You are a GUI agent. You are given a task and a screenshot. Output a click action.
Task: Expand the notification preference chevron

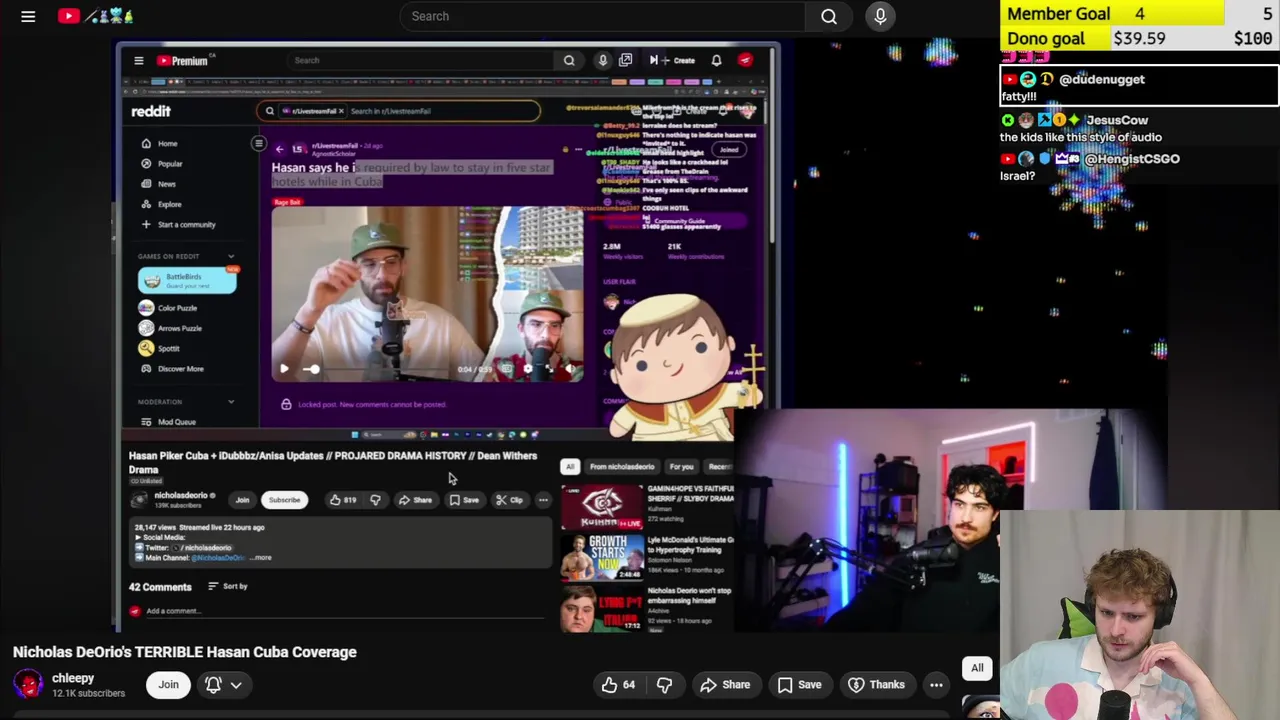(x=236, y=685)
